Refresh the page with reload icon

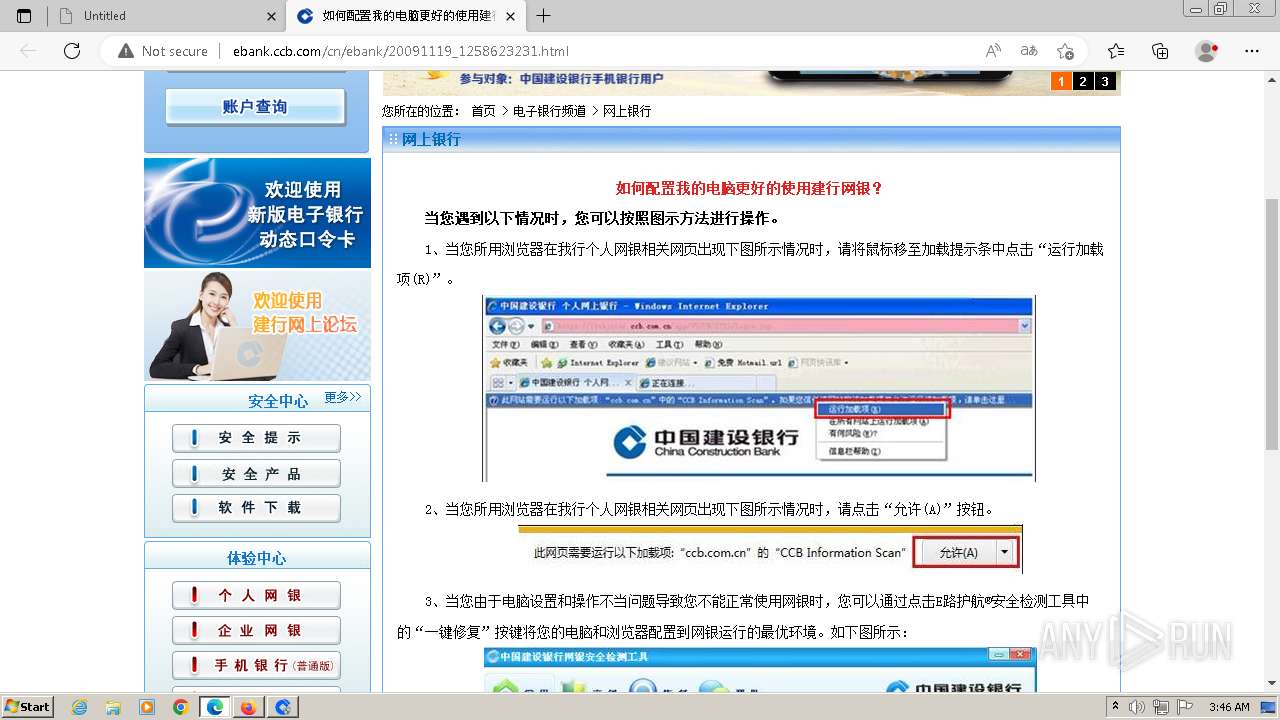[x=71, y=51]
